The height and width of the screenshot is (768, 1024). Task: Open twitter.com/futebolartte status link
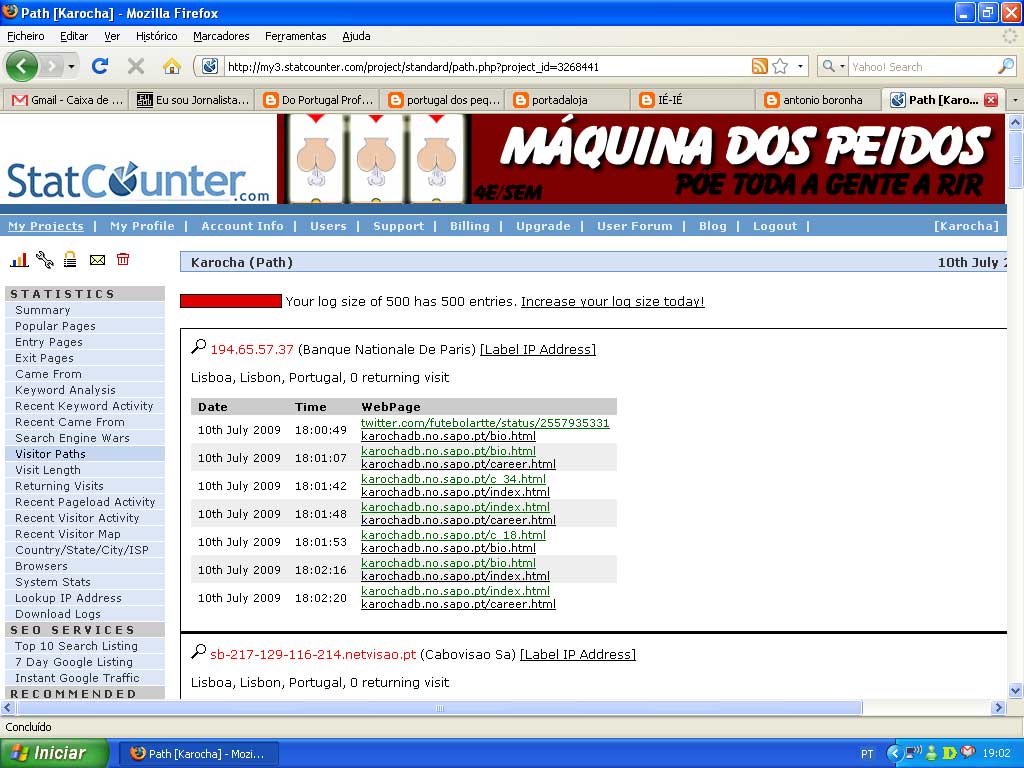pyautogui.click(x=485, y=423)
